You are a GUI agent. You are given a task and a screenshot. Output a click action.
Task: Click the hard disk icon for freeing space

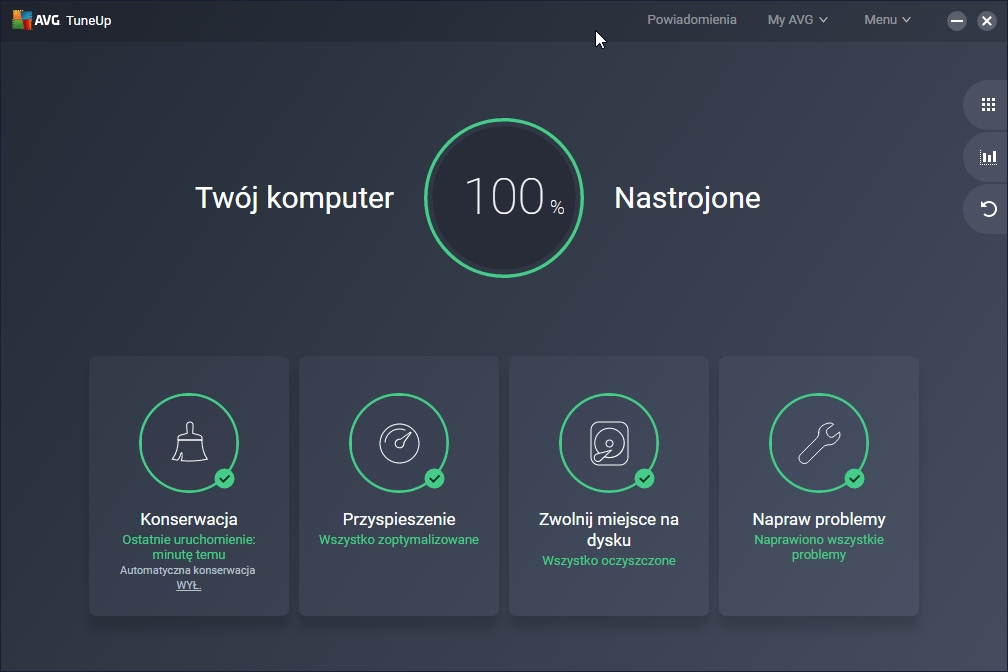pos(609,442)
